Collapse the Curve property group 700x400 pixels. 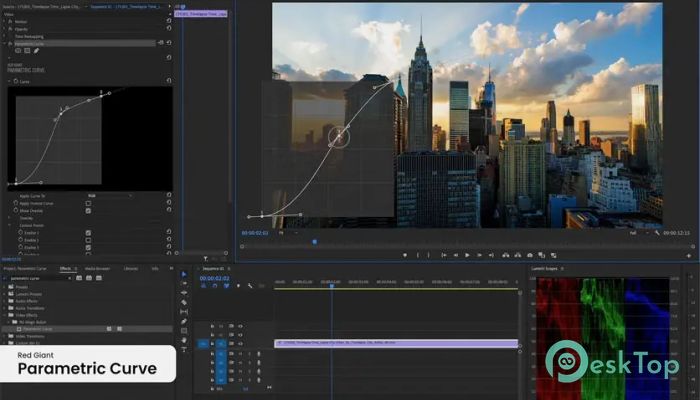click(9, 81)
